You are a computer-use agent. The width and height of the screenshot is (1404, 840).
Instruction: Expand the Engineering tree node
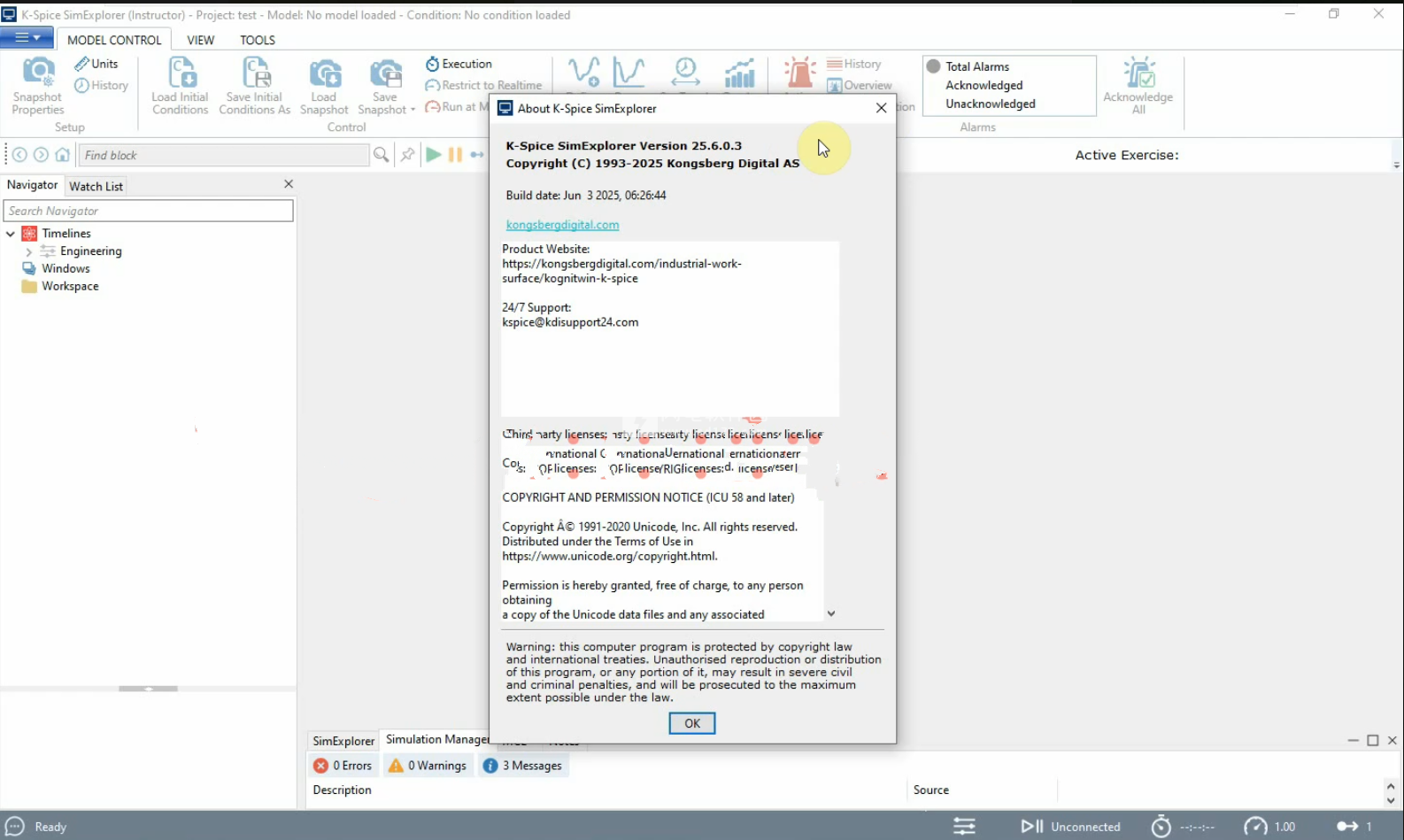[28, 251]
